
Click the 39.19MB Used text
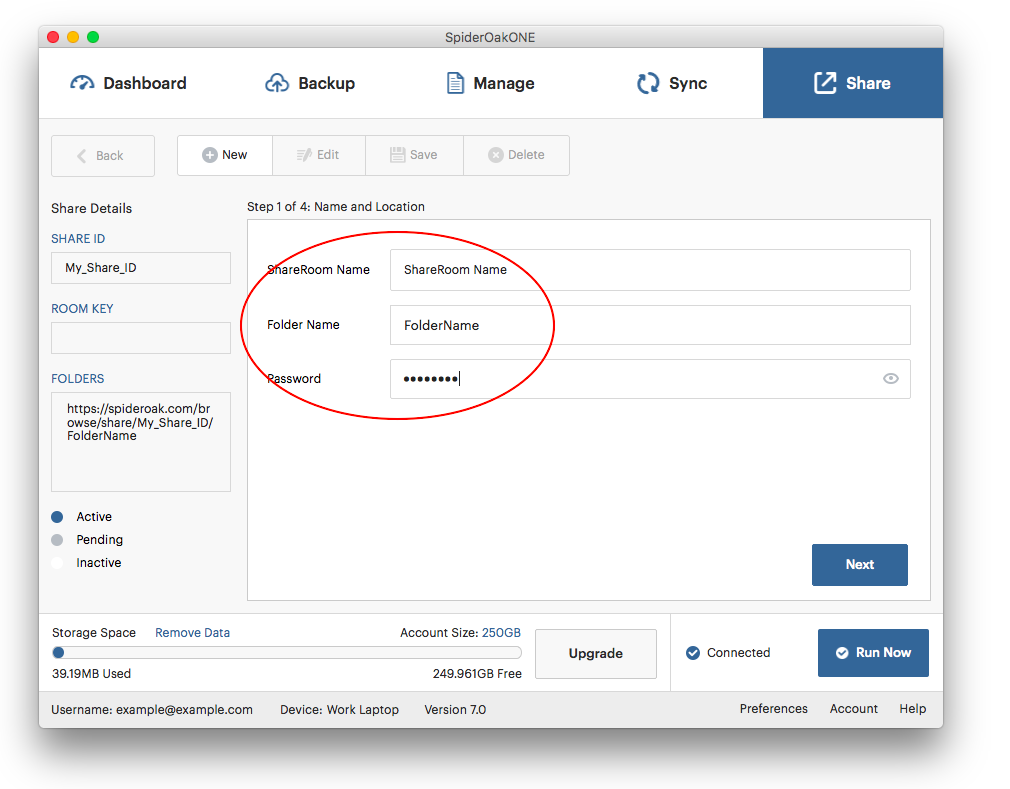91,674
